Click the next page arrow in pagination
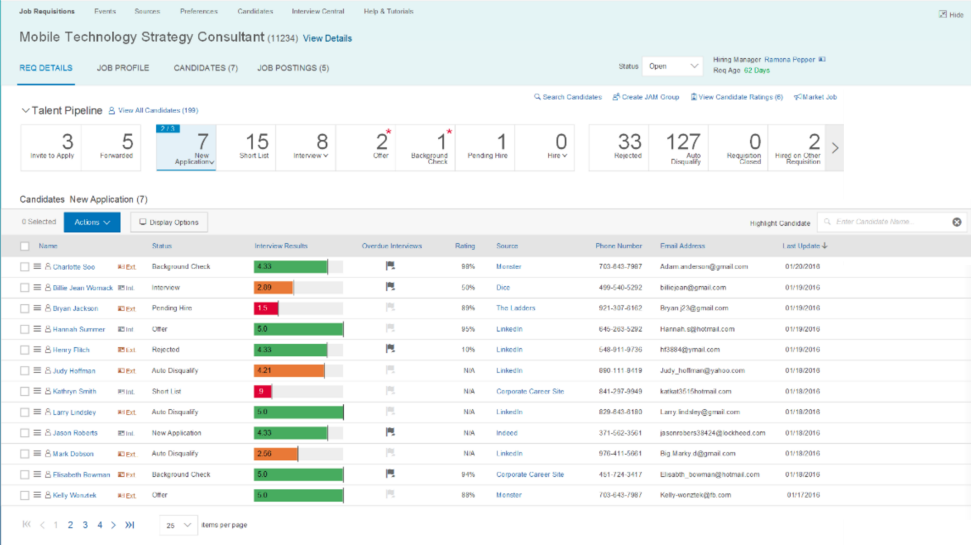Screen dimensions: 971x545 point(113,525)
